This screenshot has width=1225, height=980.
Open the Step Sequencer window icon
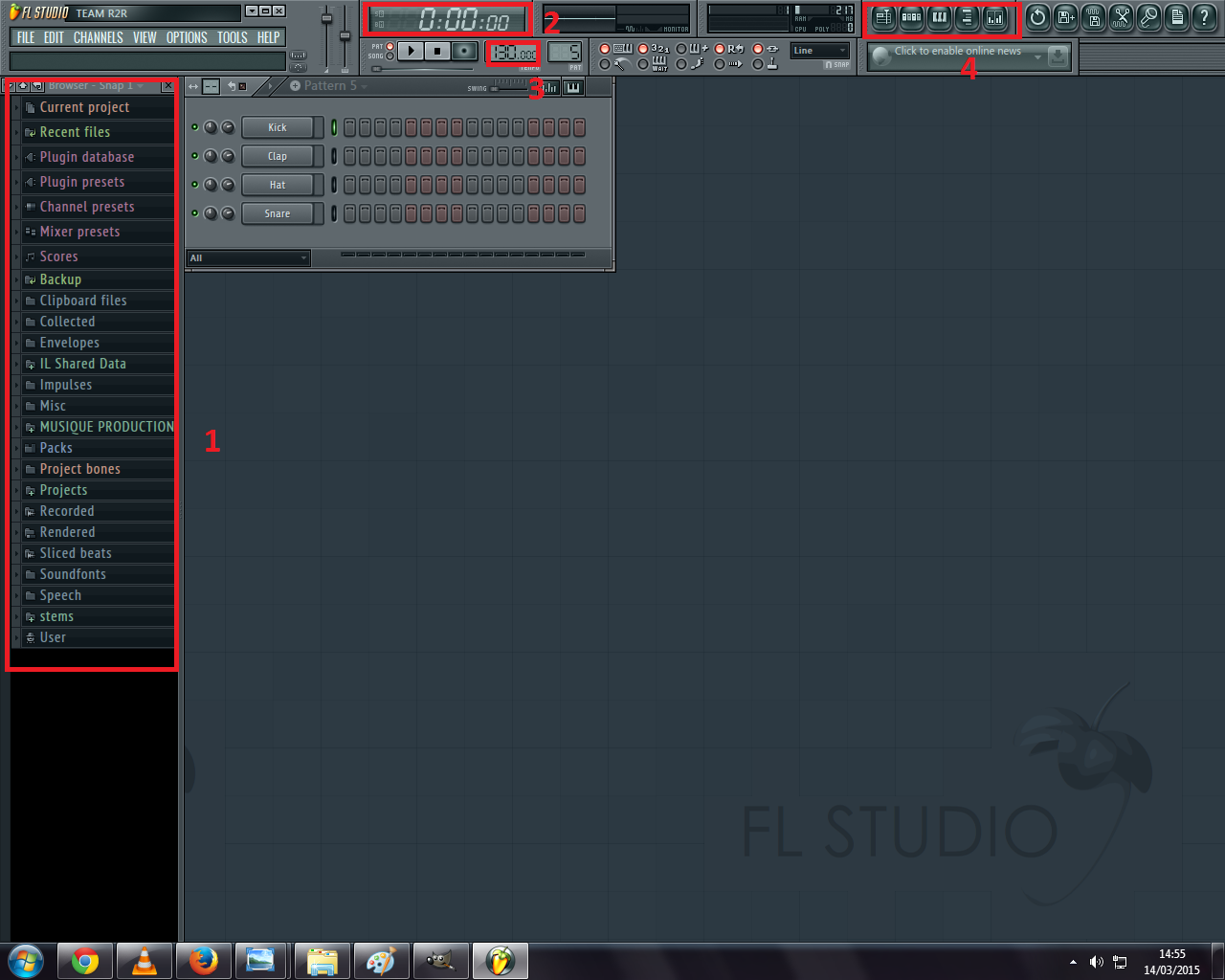911,17
